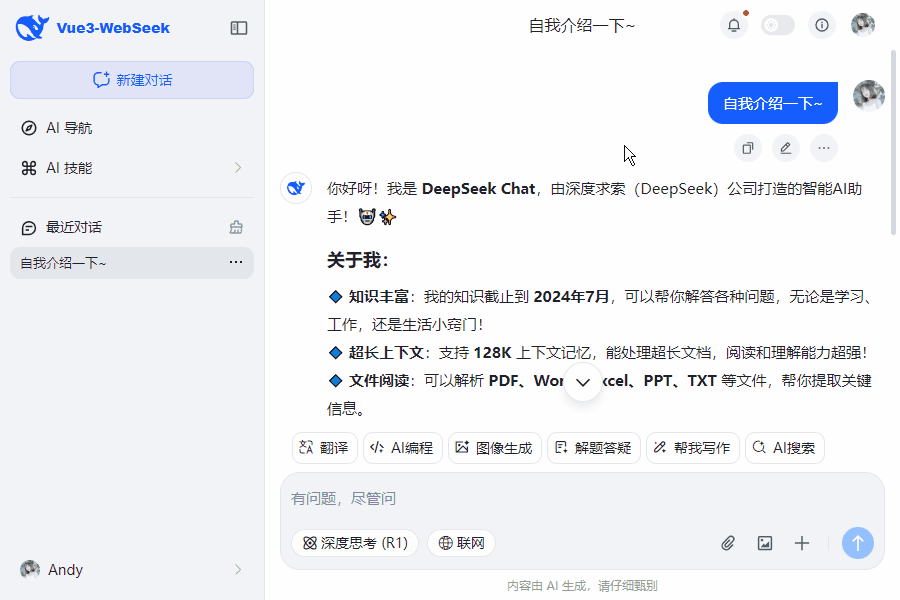Choose the 解题答疑 quick action
The image size is (900, 600).
pos(594,448)
